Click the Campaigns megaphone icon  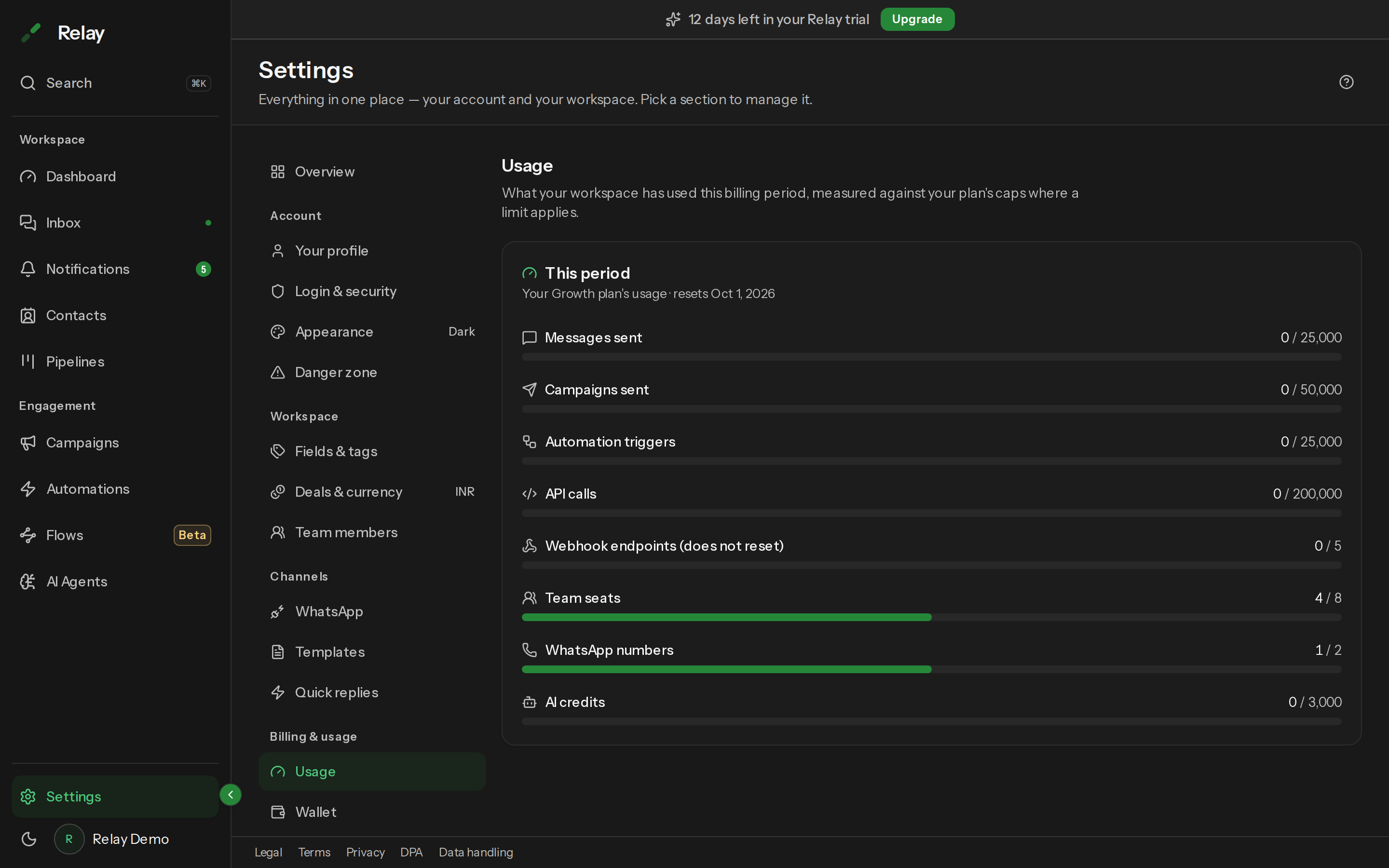click(27, 443)
